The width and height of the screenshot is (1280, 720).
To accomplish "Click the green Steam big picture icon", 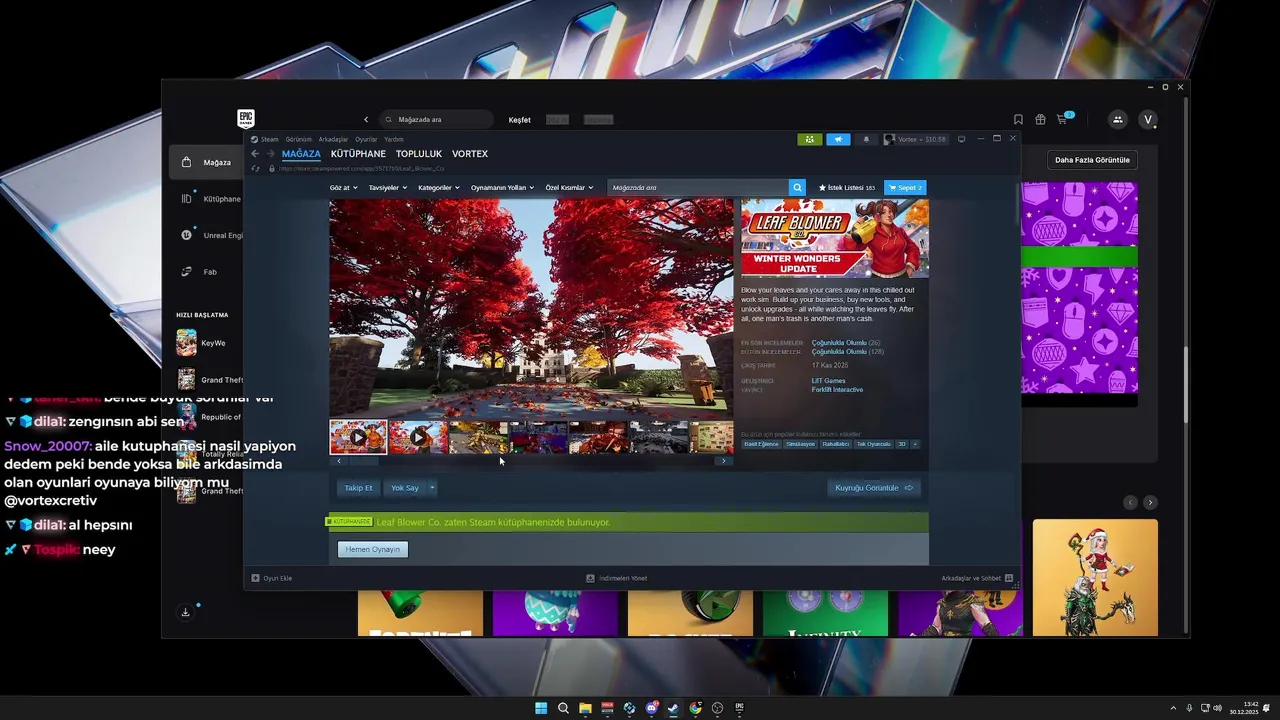I will tap(810, 139).
